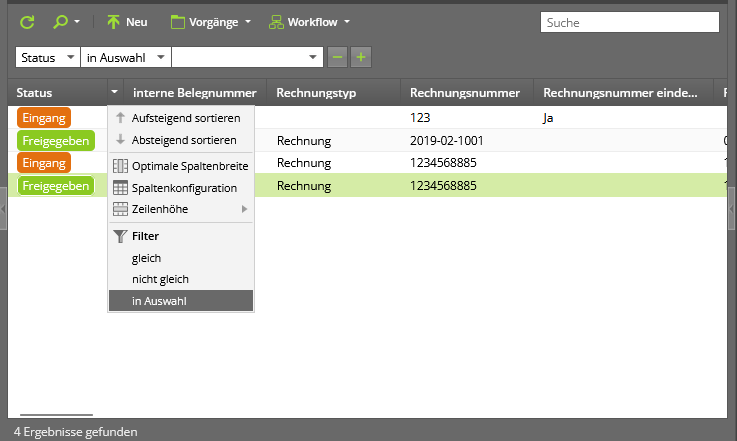Open the empty filter value combo box

[247, 57]
